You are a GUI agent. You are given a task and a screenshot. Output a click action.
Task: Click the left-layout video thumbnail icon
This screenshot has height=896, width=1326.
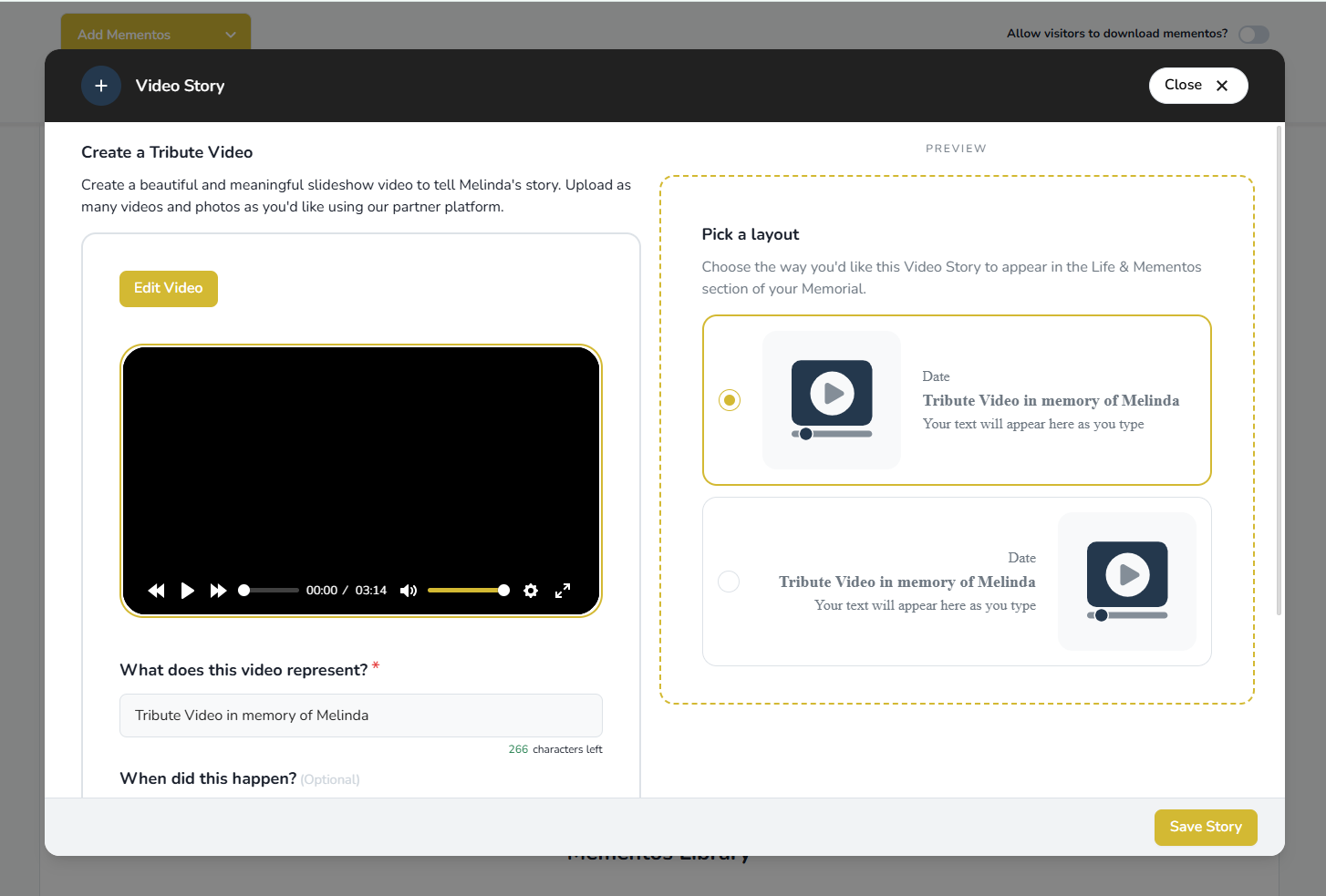(x=832, y=400)
